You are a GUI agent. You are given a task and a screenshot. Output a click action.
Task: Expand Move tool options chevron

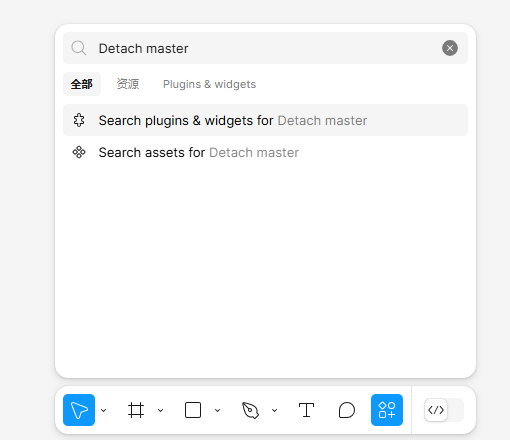104,410
